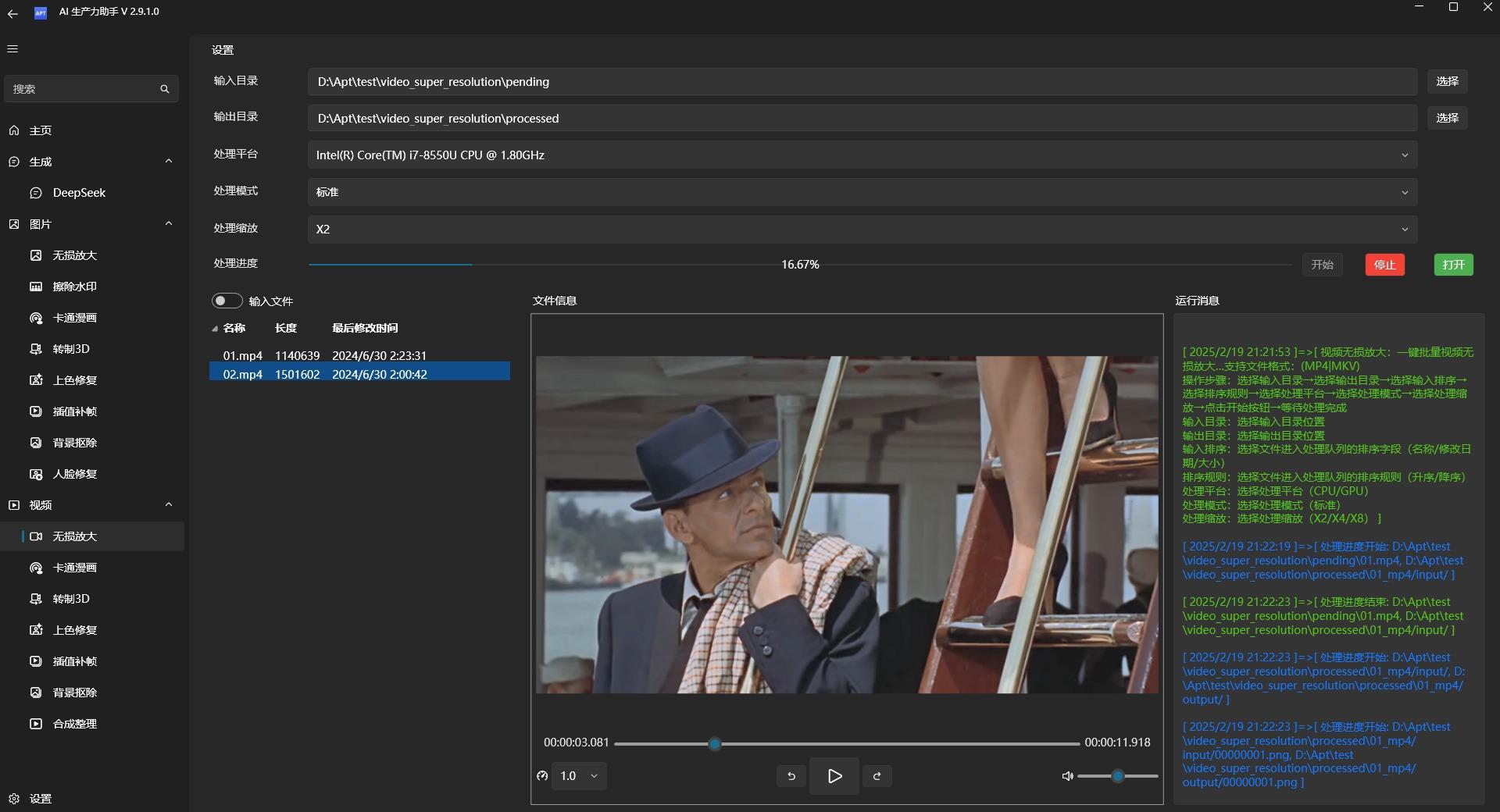Open video 合成整理 tool
The width and height of the screenshot is (1500, 812).
[92, 724]
